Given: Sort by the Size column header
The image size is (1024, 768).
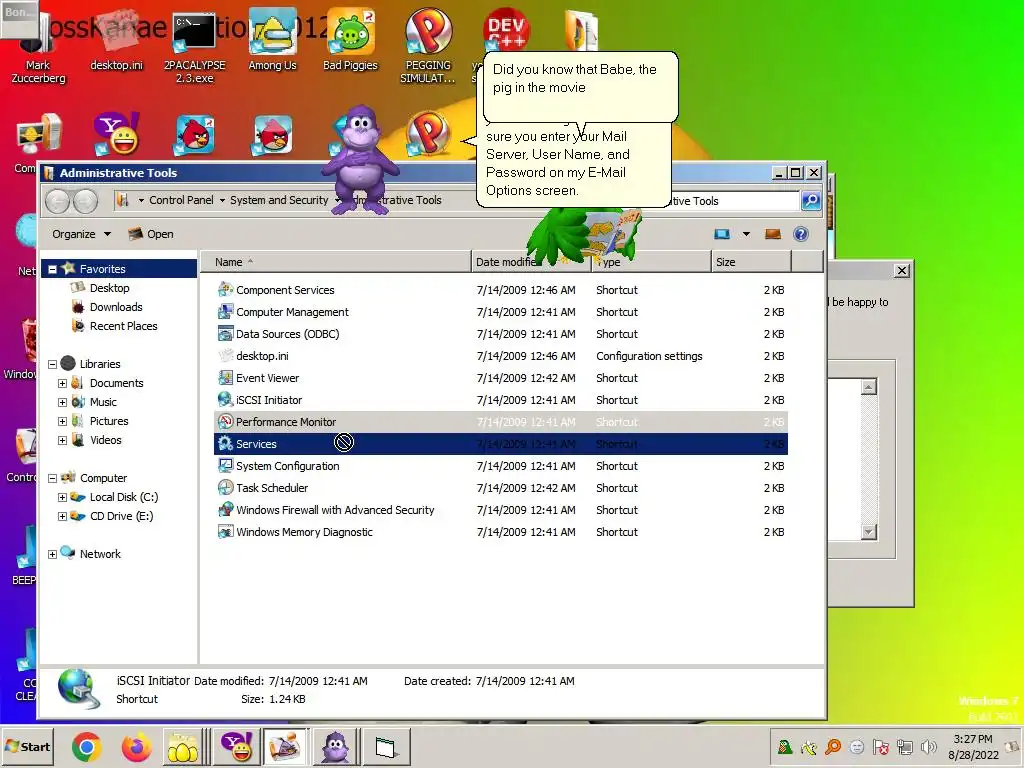Looking at the screenshot, I should (x=751, y=262).
